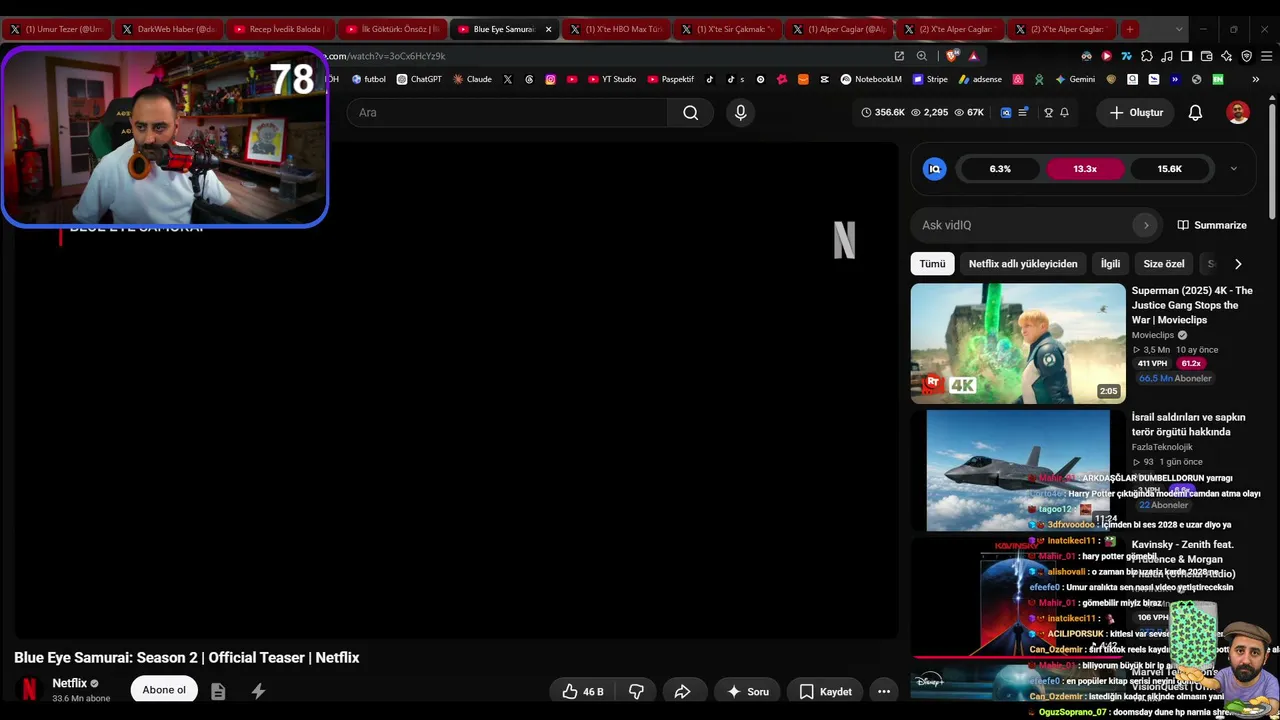Image resolution: width=1280 pixels, height=720 pixels.
Task: Click the Soru ask button
Action: 748,691
